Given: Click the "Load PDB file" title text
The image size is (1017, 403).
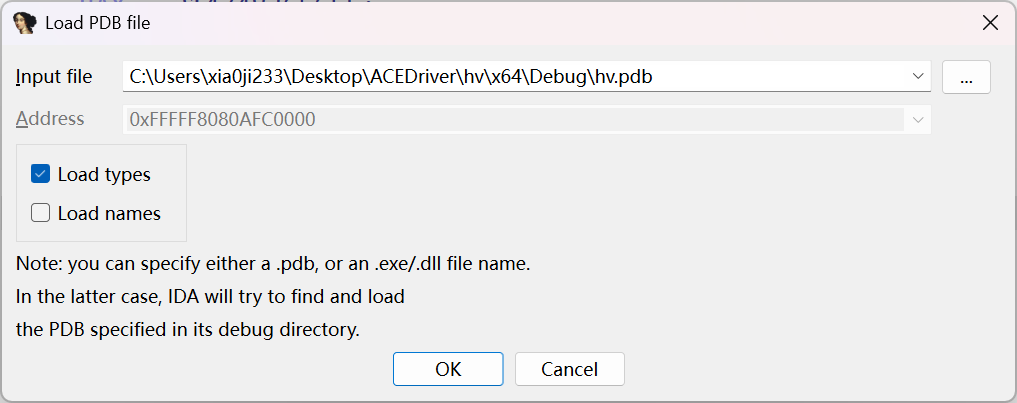Looking at the screenshot, I should coord(98,22).
